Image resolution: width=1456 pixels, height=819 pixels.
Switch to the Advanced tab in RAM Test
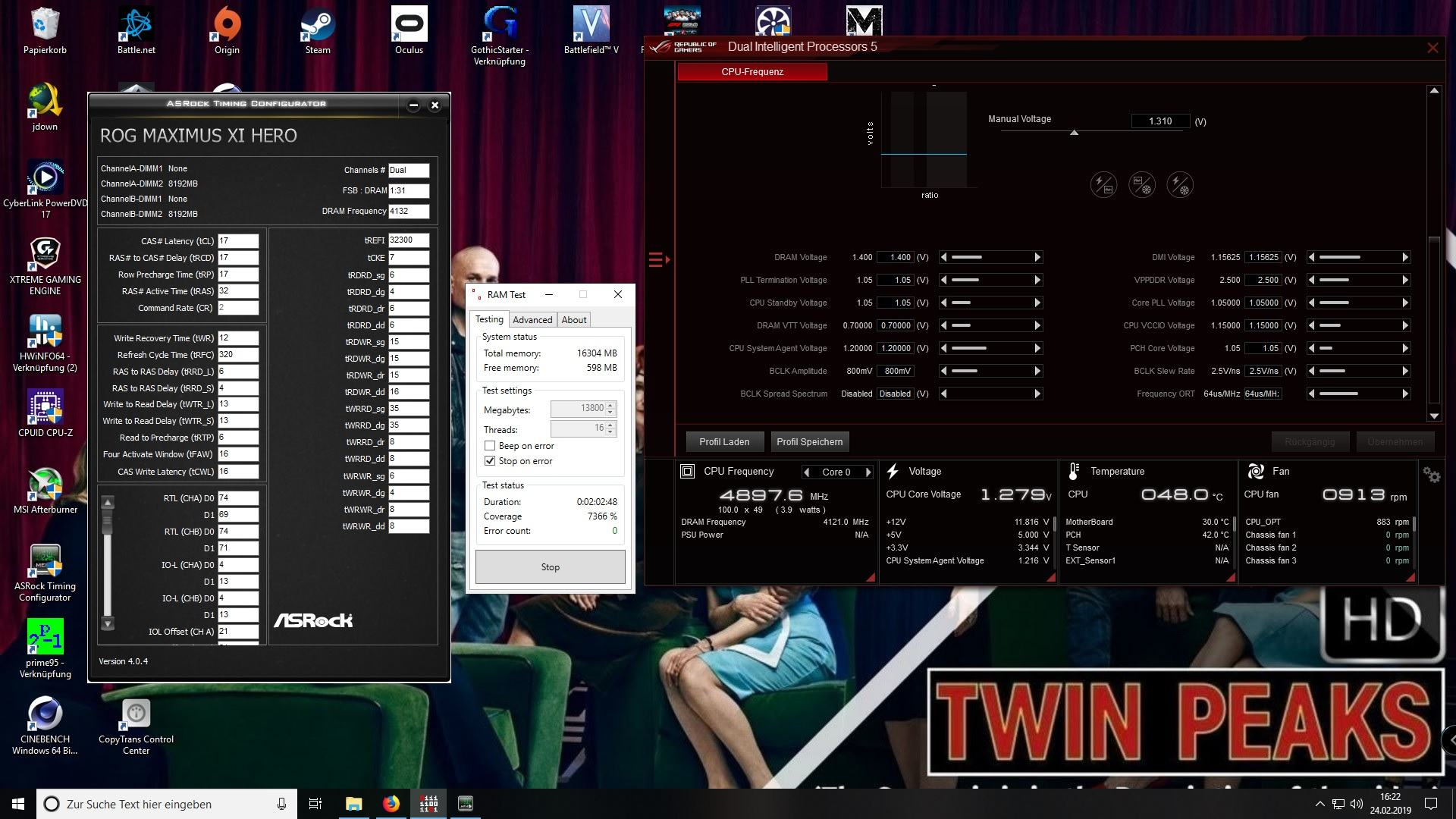click(532, 320)
